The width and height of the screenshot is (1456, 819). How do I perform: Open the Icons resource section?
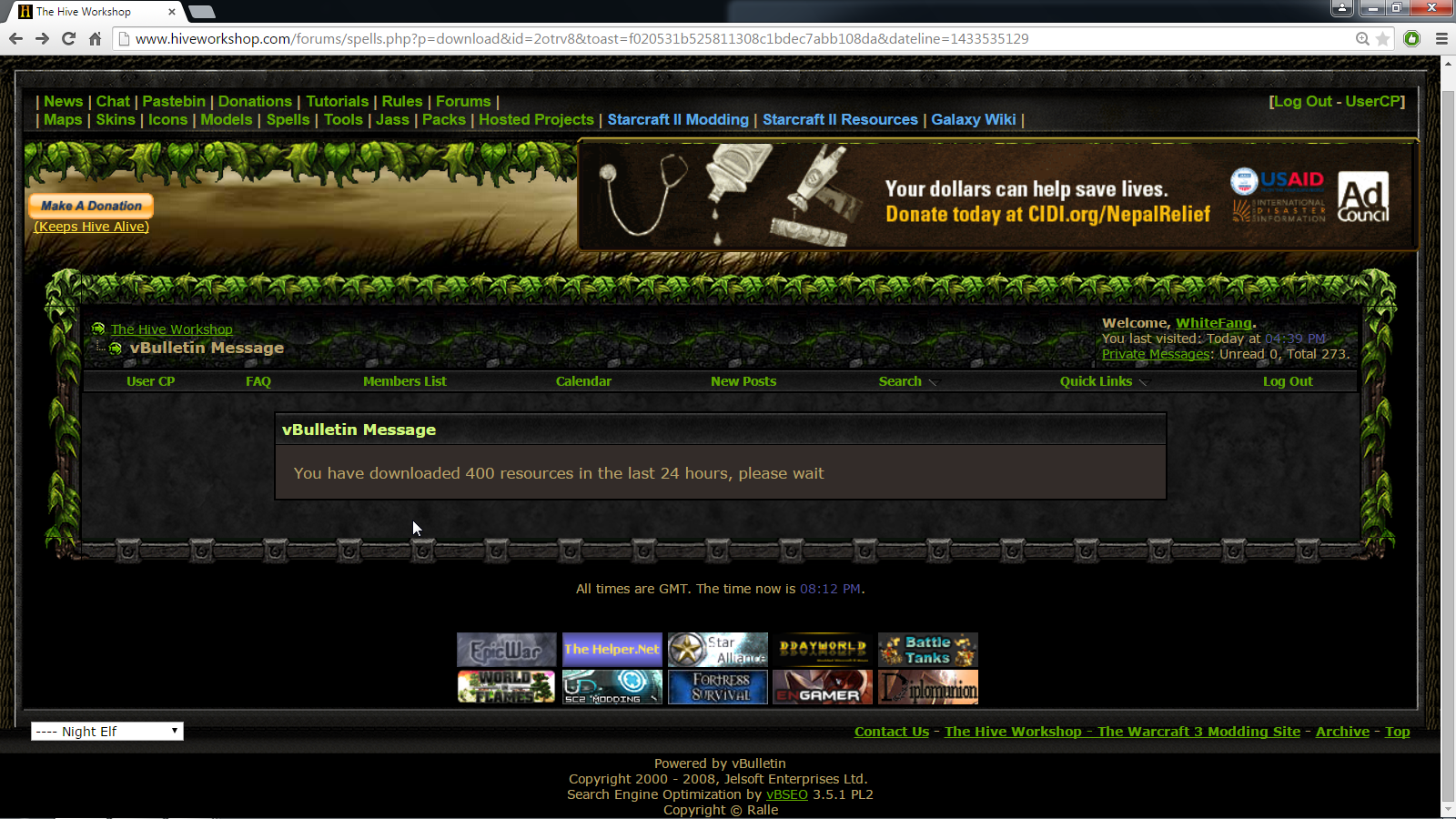[x=168, y=119]
